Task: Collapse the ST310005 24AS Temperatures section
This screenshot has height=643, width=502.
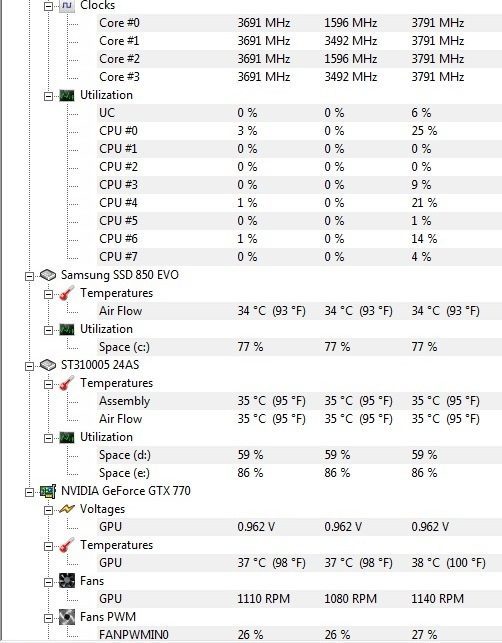Action: 48,384
